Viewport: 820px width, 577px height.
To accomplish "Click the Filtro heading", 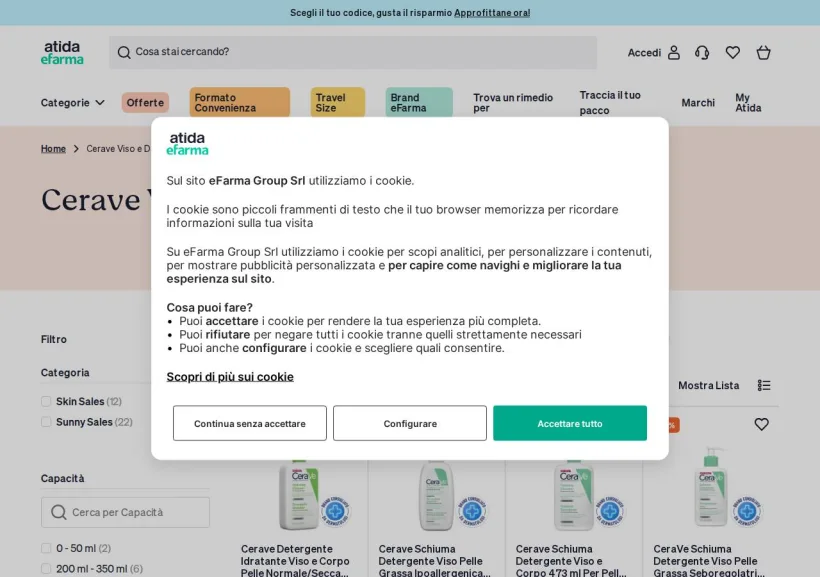I will pos(54,339).
